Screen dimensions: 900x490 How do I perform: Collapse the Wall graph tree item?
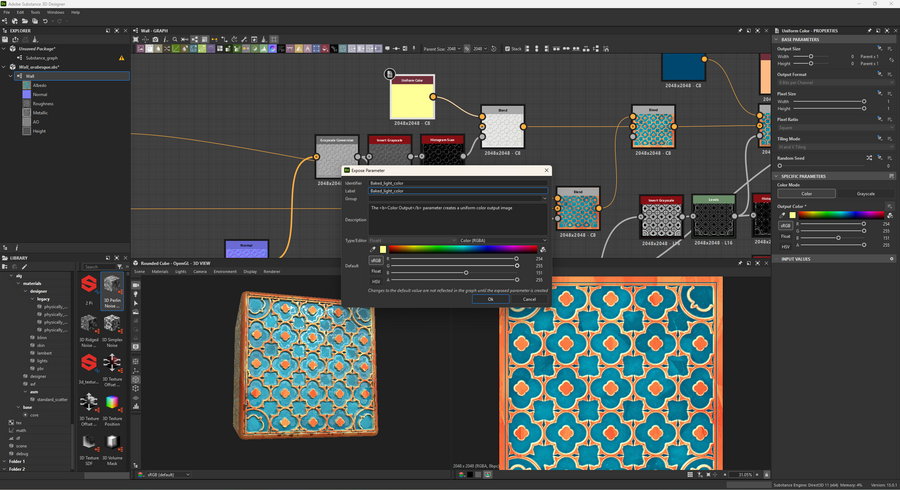11,76
